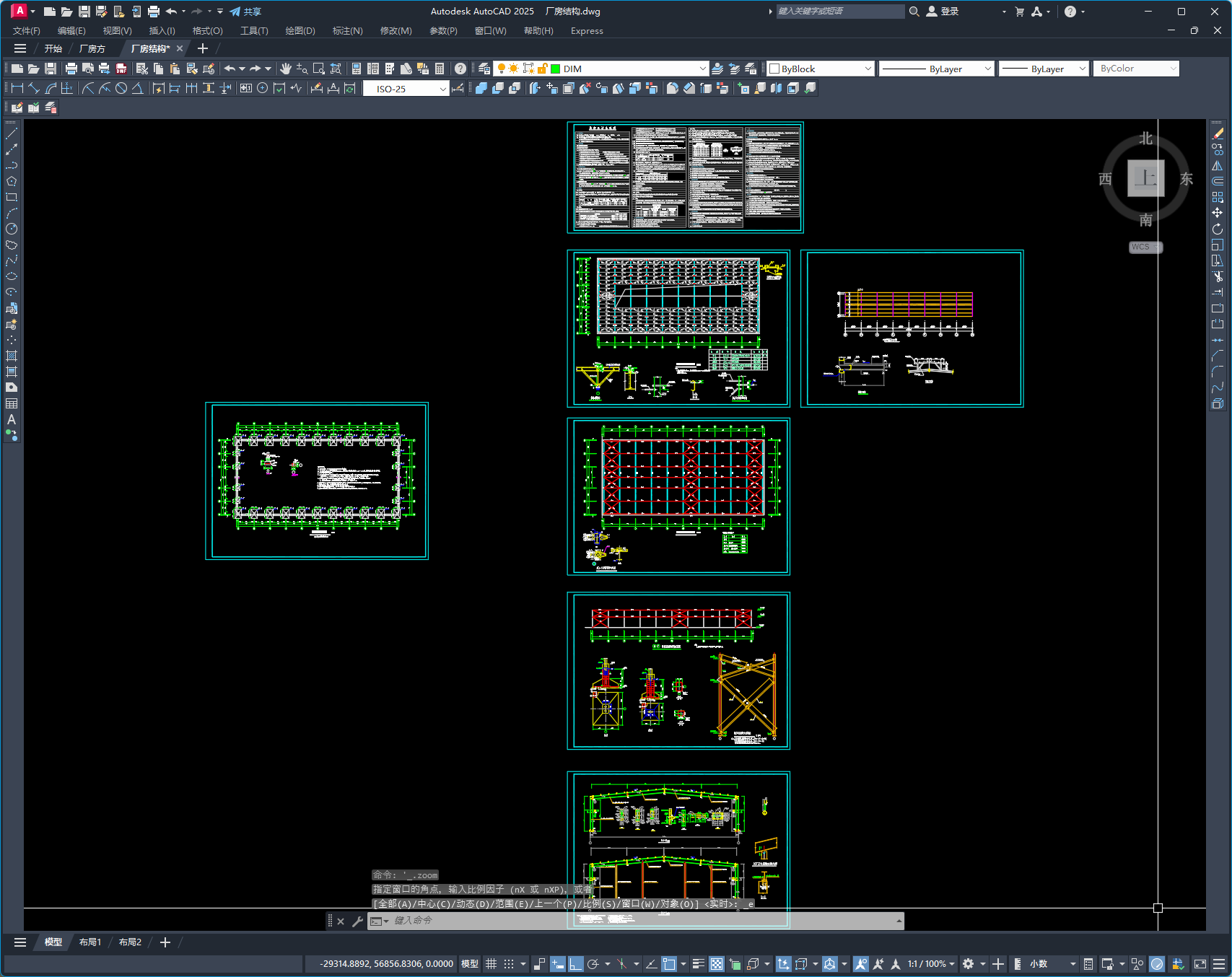
Task: Select the Rotate tool in modify toolbar
Action: pyautogui.click(x=1218, y=229)
